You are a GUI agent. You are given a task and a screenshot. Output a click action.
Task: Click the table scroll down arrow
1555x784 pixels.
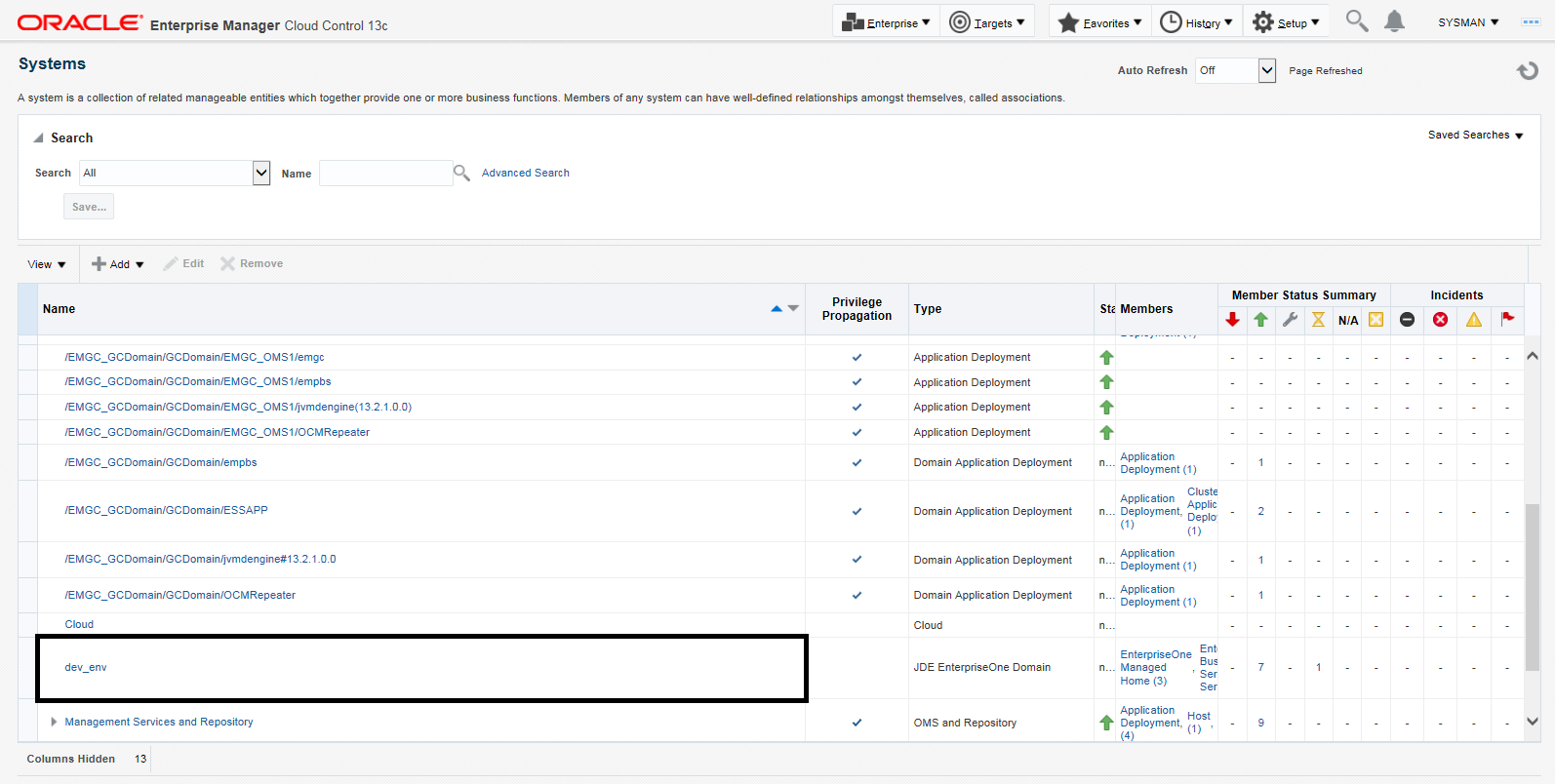pos(1533,722)
